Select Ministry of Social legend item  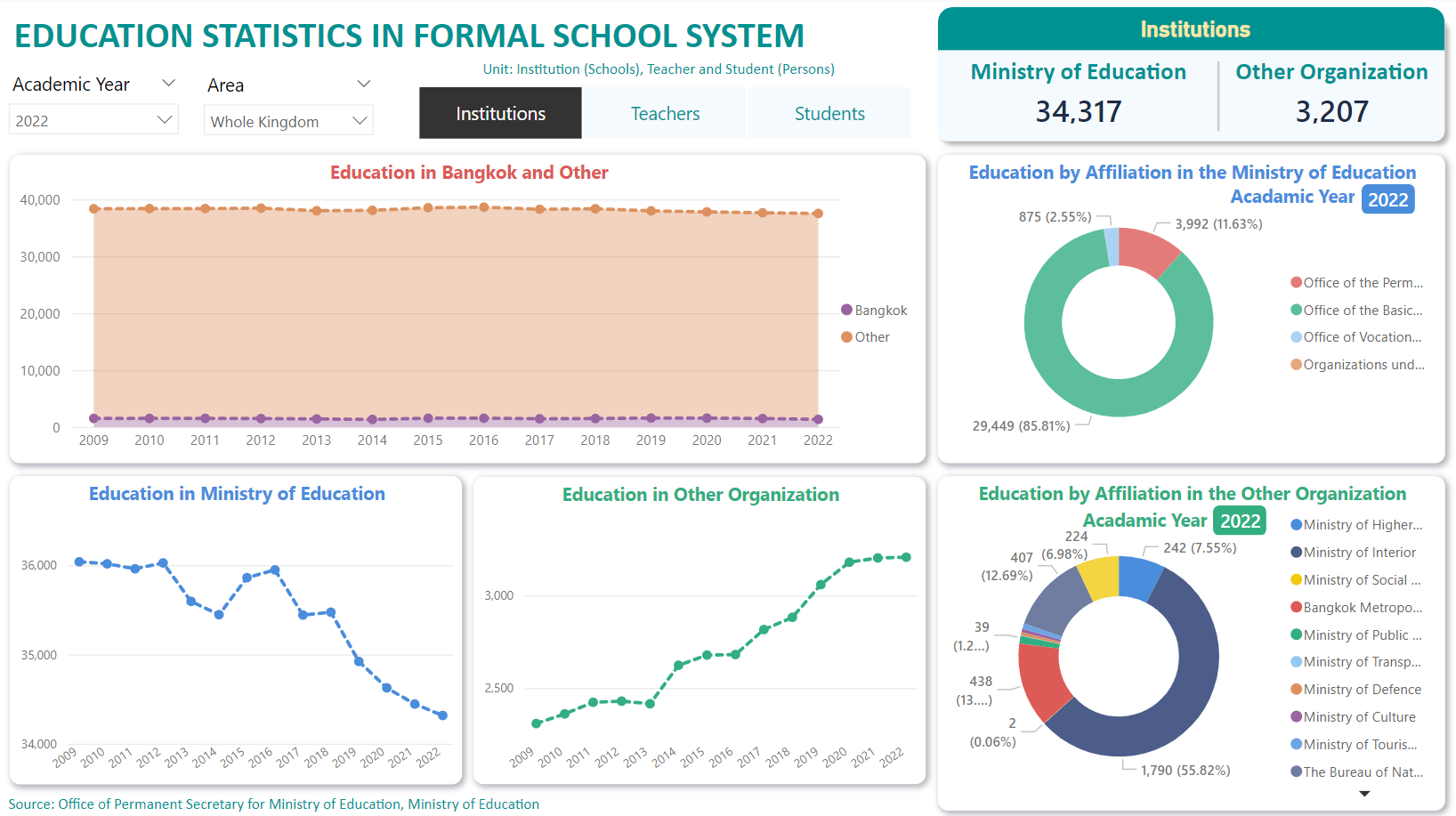click(1356, 580)
